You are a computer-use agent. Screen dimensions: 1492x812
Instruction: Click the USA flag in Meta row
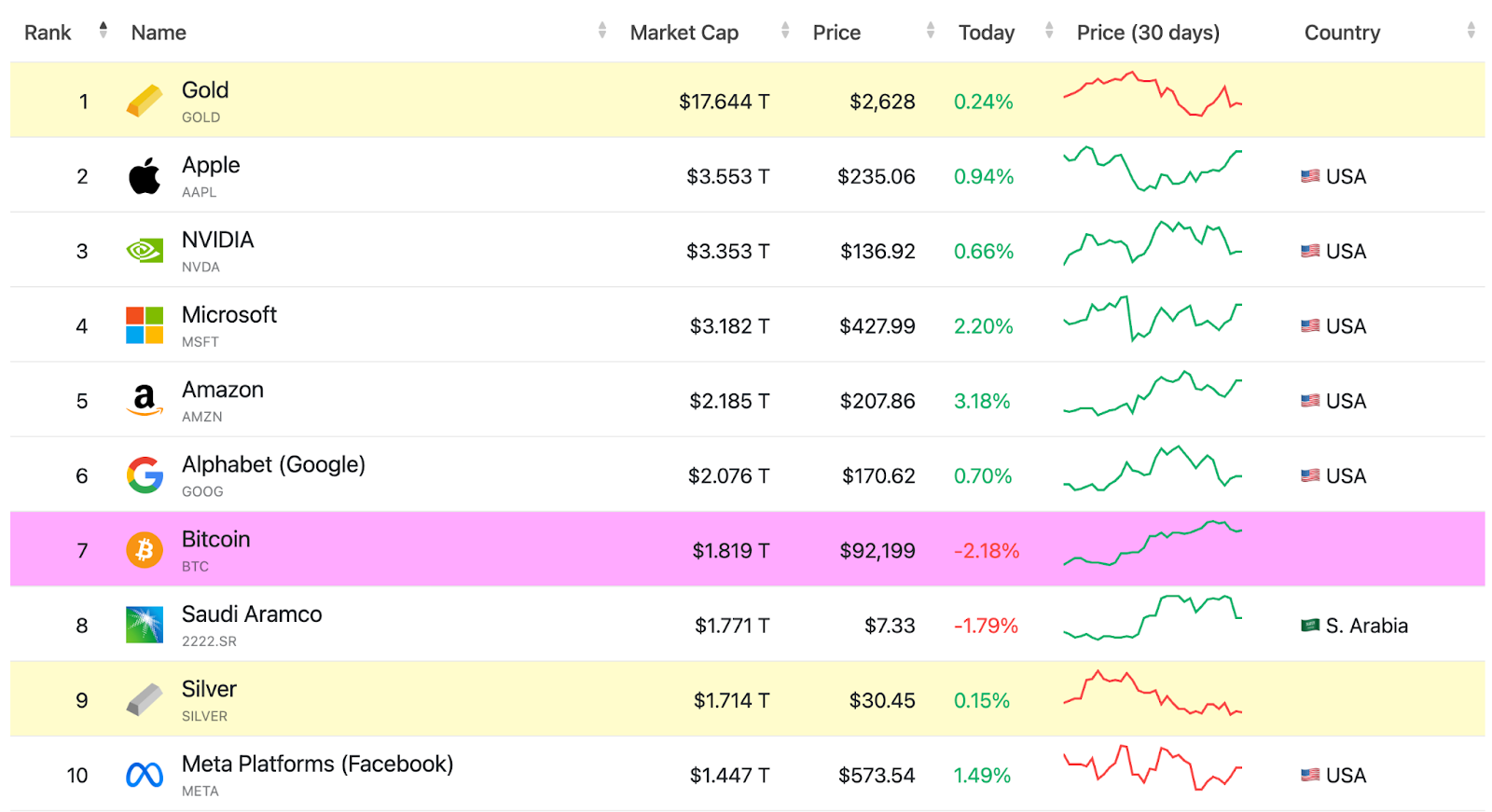1310,775
